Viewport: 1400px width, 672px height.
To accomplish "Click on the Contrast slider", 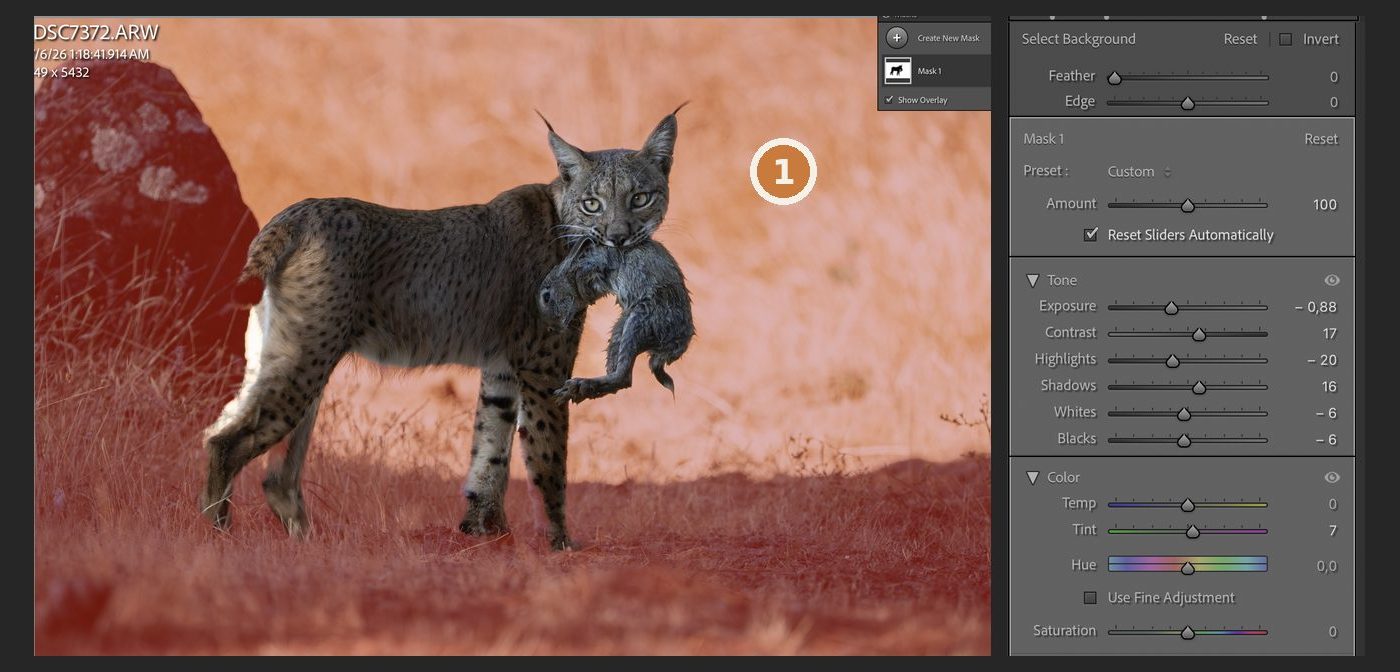I will click(x=1187, y=334).
